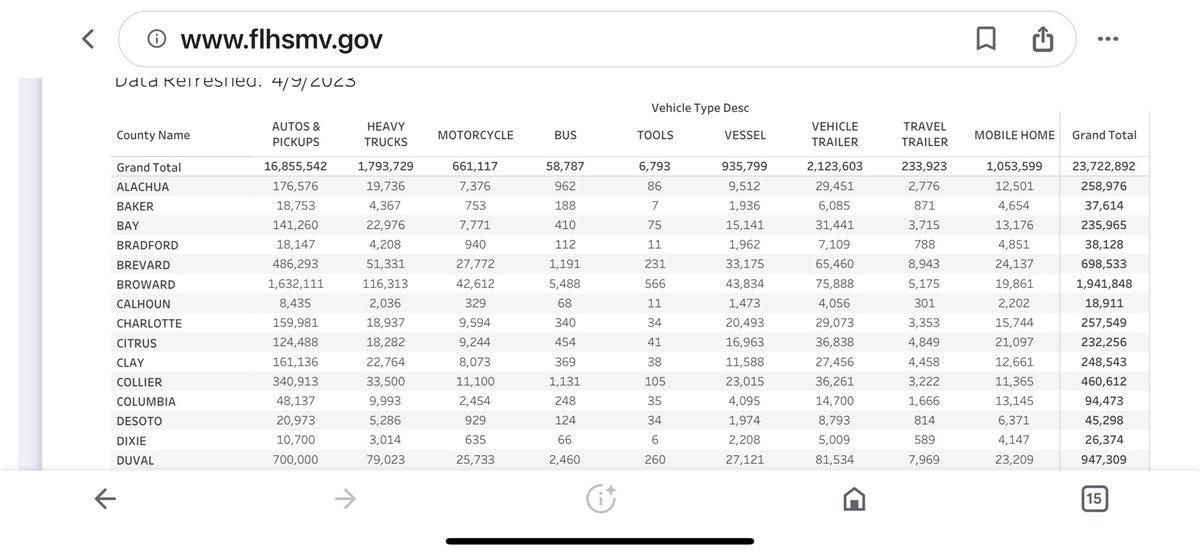Select the VESSEL column header
This screenshot has height=555, width=1200.
tap(745, 135)
